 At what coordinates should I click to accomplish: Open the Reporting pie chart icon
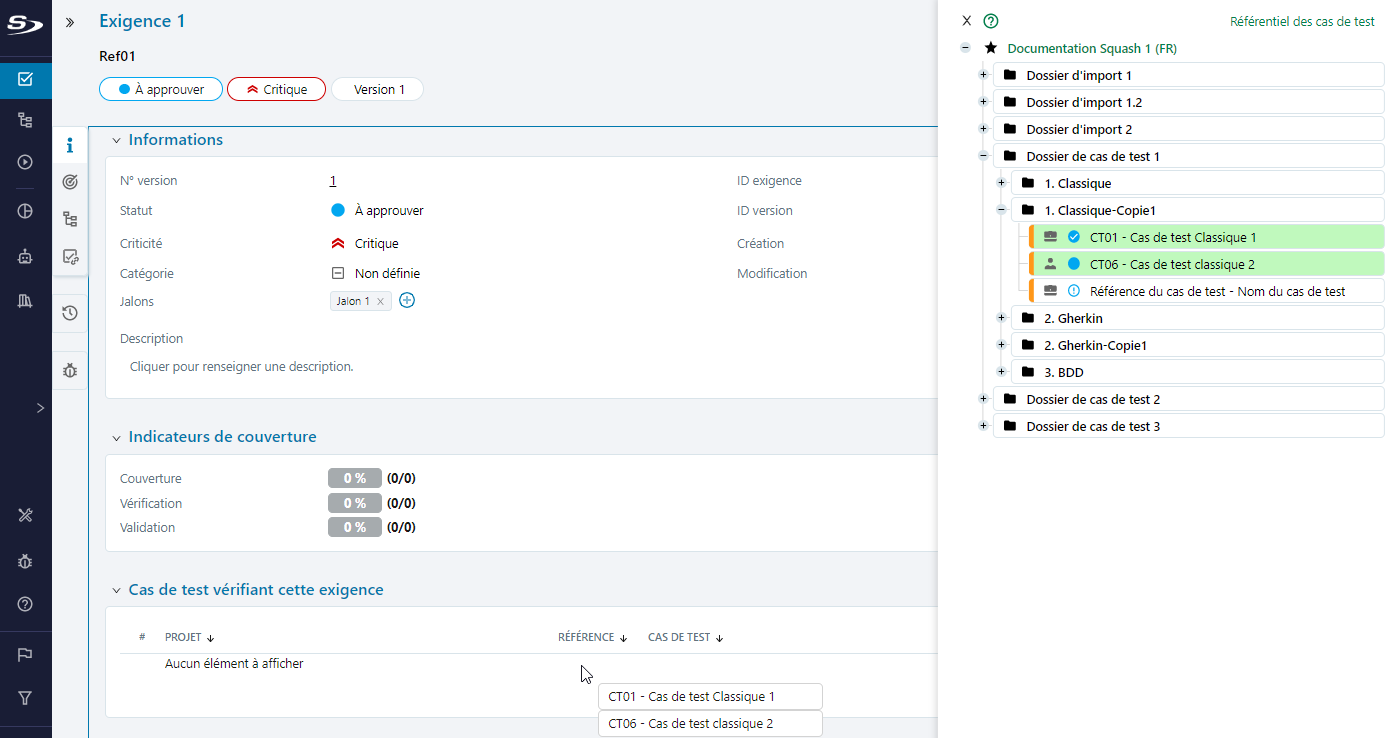coord(26,211)
